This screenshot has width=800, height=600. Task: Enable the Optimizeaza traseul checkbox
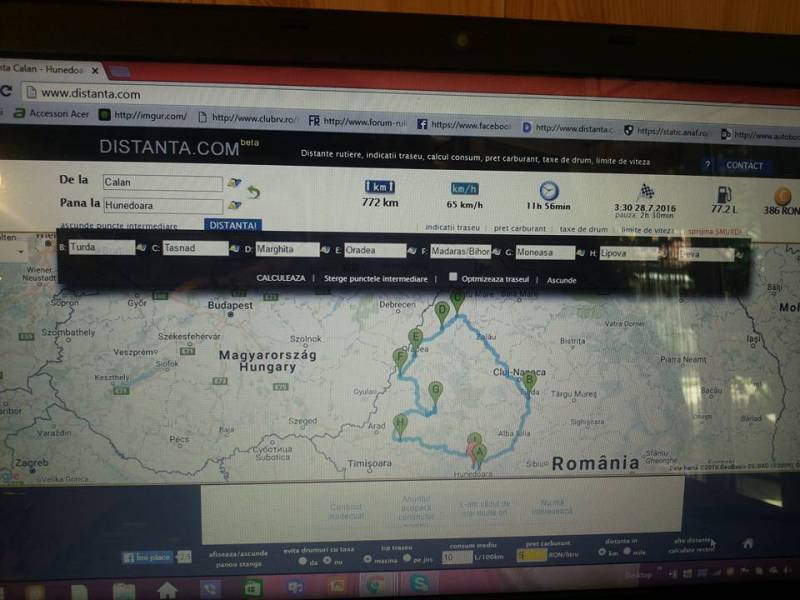[x=453, y=277]
